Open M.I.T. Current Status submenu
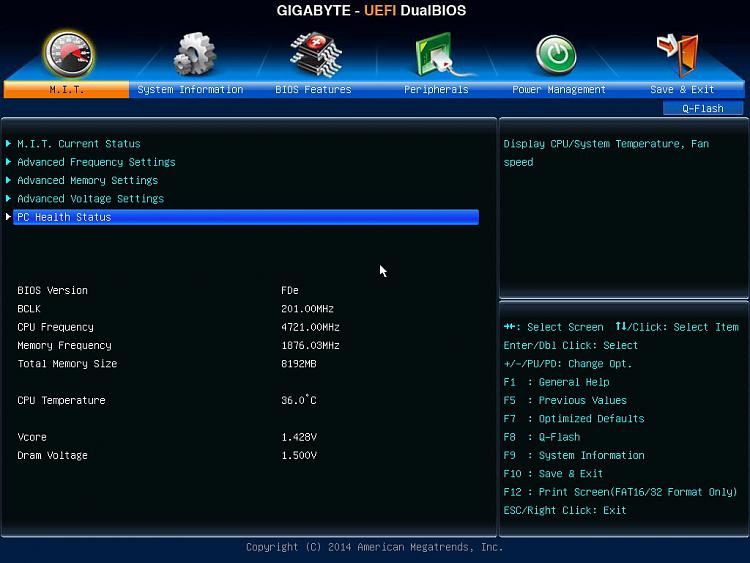Viewport: 750px width, 563px height. tap(79, 144)
